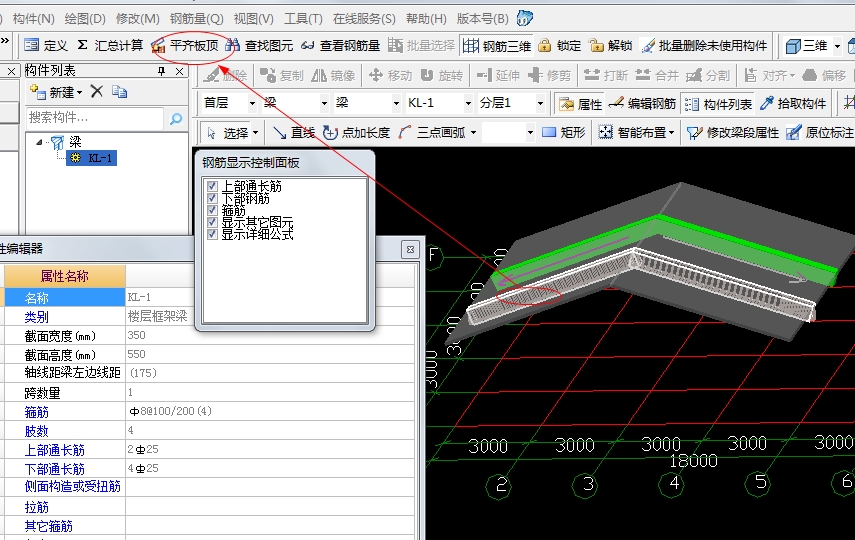The width and height of the screenshot is (855, 540).
Task: Run 汇总计算 summary calculation
Action: pyautogui.click(x=110, y=46)
